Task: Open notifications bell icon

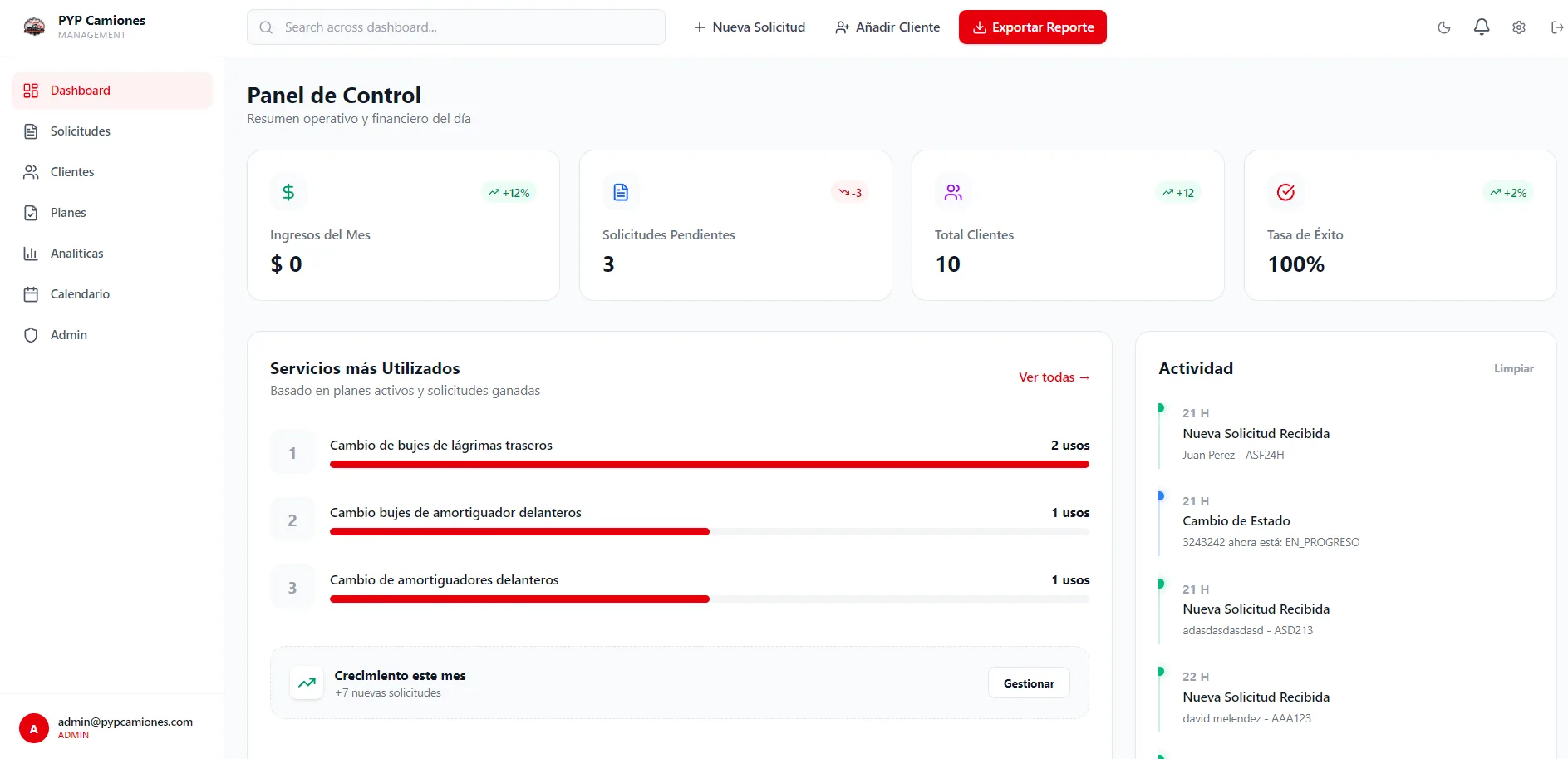Action: pos(1482,27)
